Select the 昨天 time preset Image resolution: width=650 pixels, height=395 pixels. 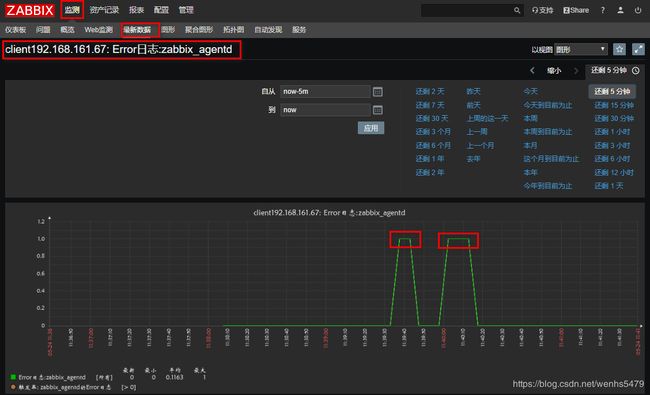[473, 91]
